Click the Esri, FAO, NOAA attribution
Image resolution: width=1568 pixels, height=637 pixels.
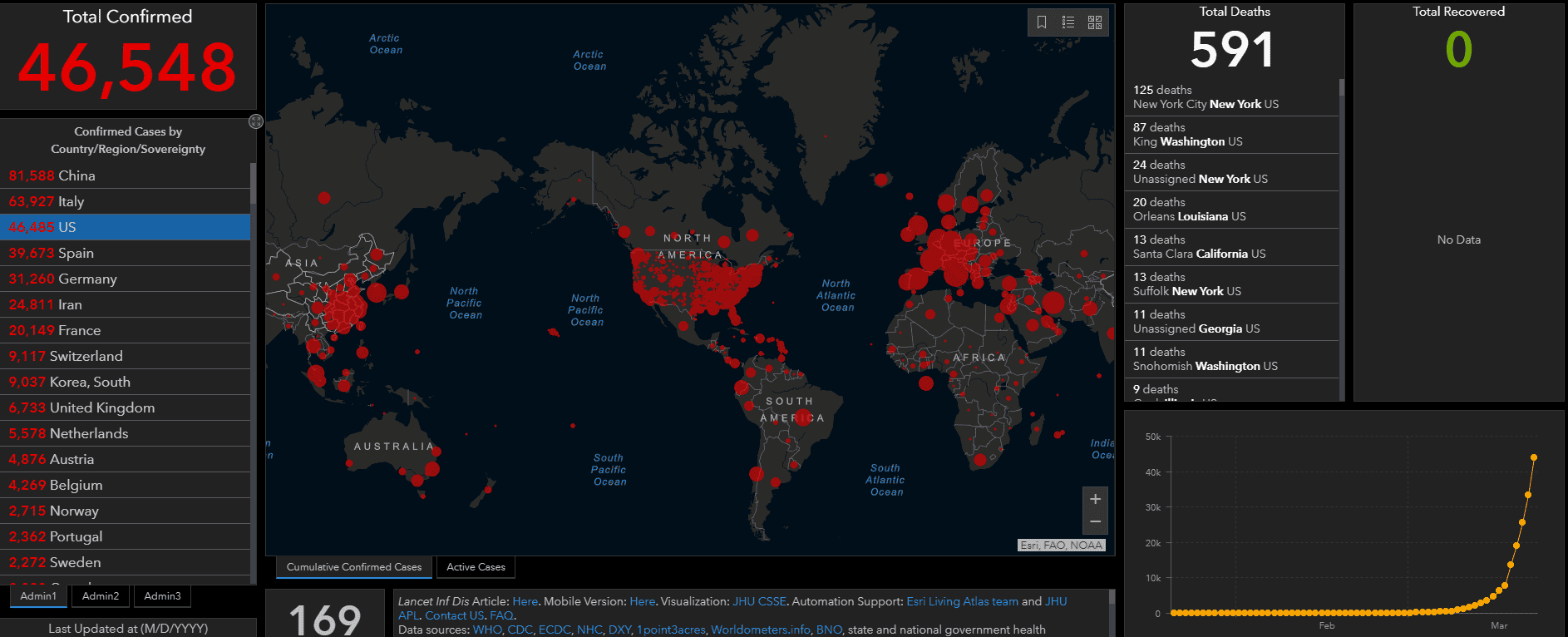tap(1062, 546)
